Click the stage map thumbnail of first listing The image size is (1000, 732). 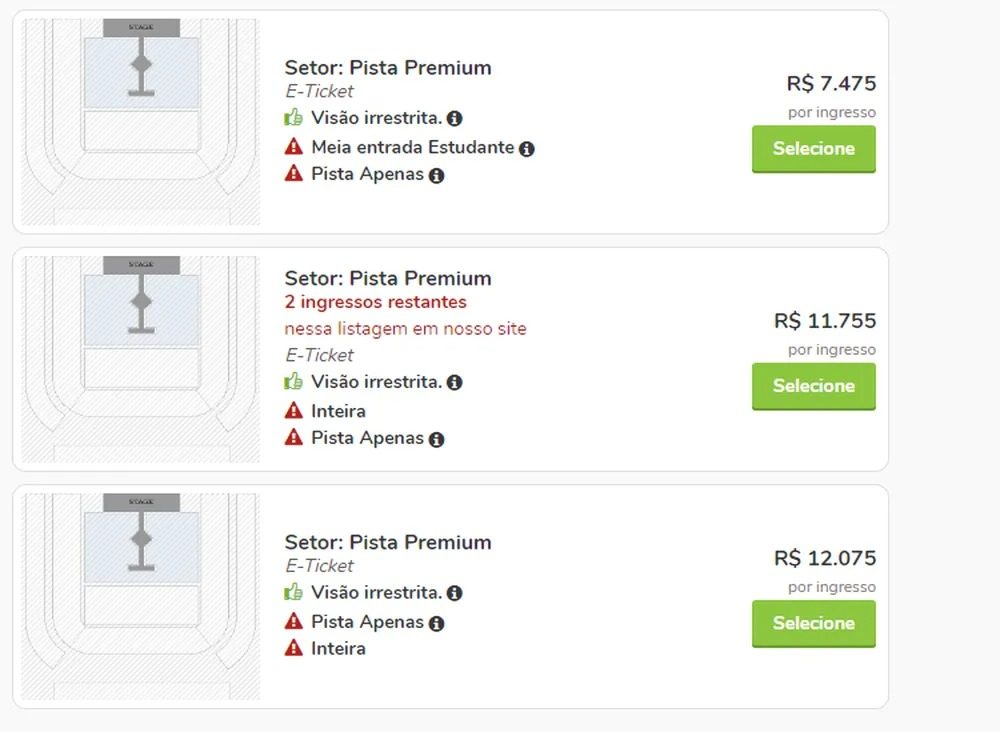point(140,115)
